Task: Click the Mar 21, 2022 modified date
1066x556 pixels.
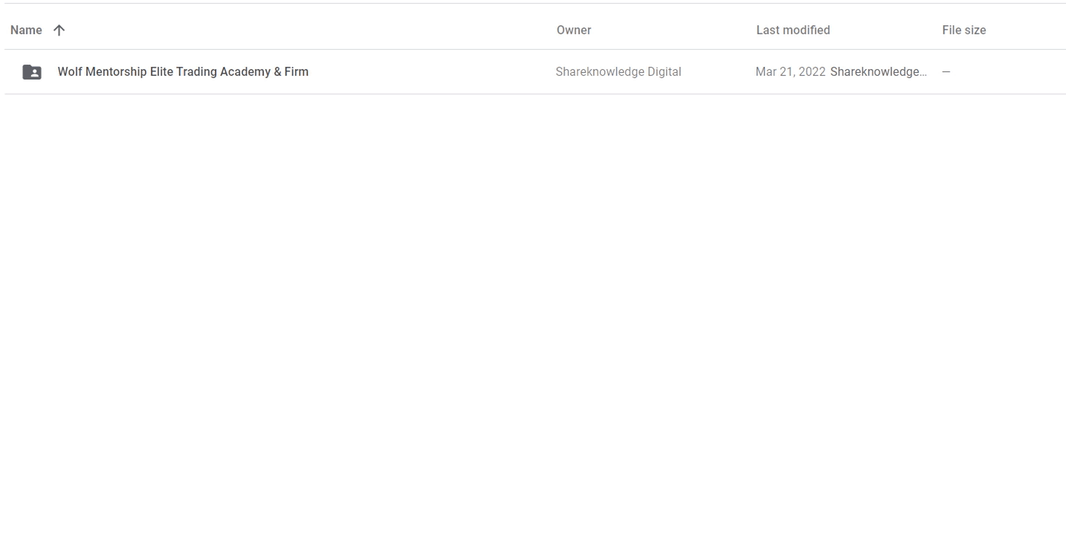Action: [790, 72]
